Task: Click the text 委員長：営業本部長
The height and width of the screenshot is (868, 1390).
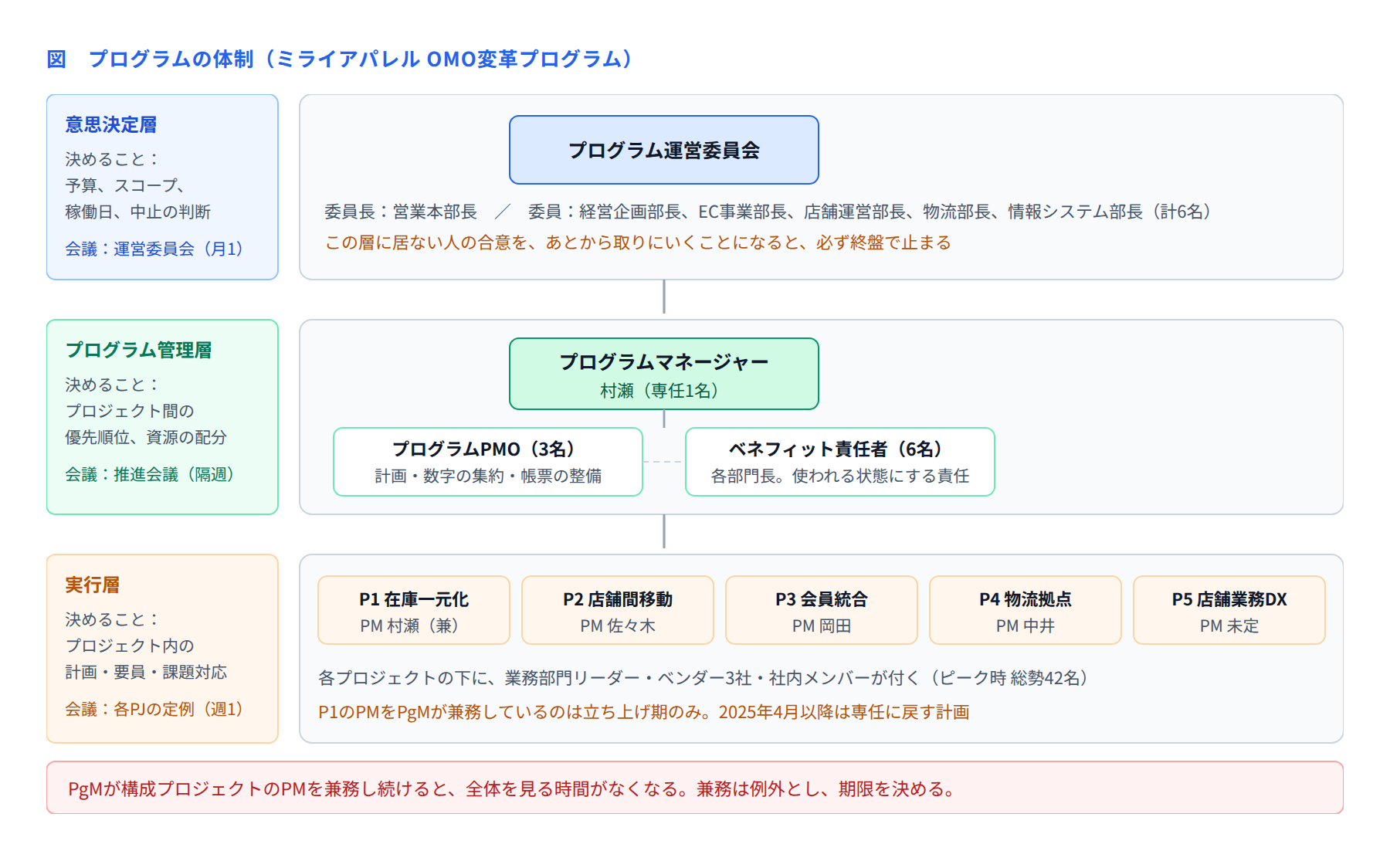Action: [401, 212]
